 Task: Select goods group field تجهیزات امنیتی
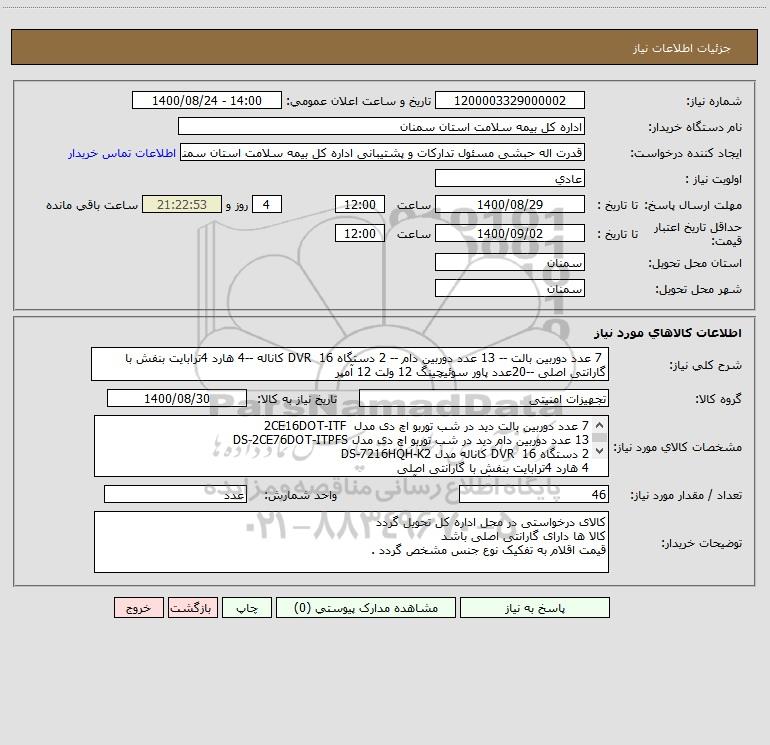click(484, 398)
